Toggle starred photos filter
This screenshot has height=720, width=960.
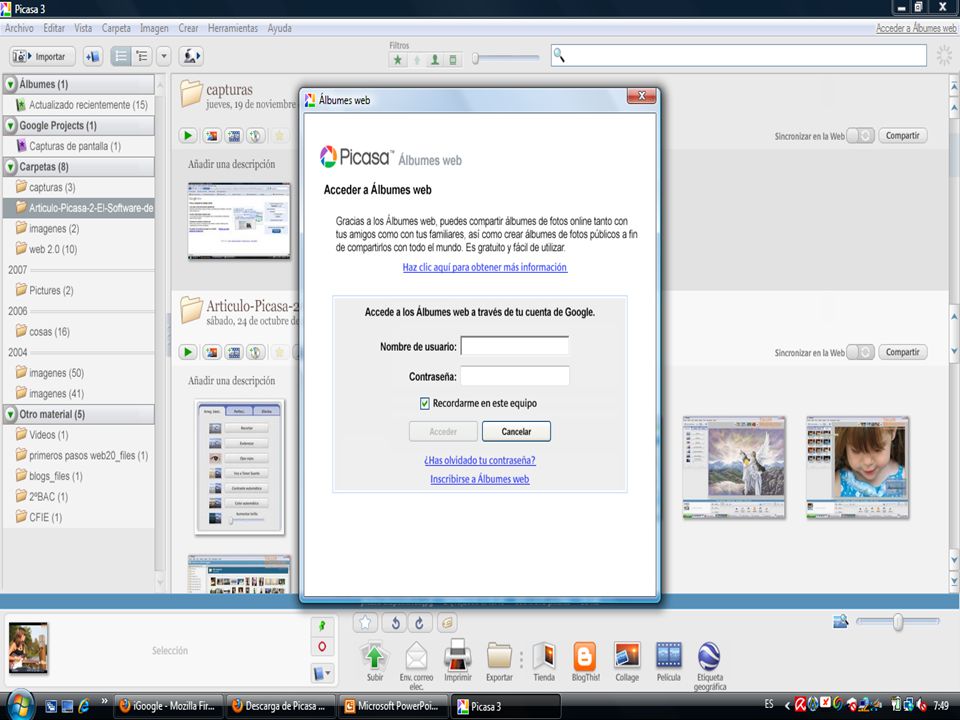(398, 60)
